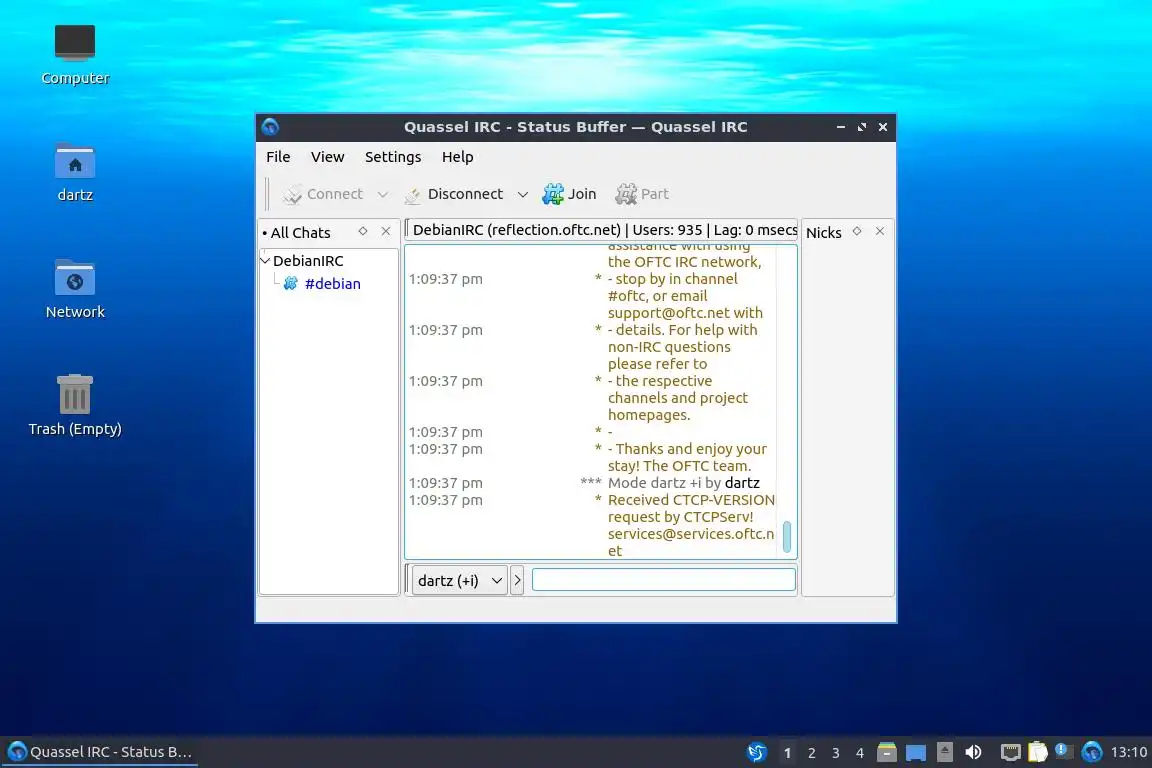This screenshot has width=1152, height=768.
Task: Open the clipboard manager tray icon
Action: click(1037, 752)
